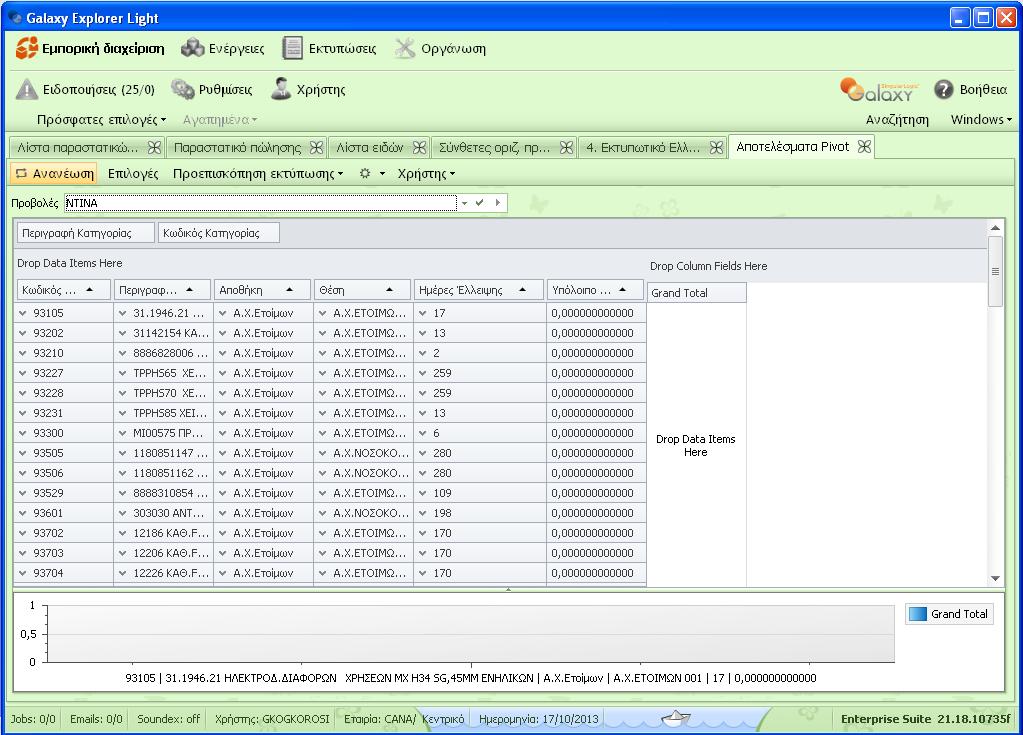Open the toolbar Χρήστης dropdown
Screen dimensions: 1023x735
point(426,173)
